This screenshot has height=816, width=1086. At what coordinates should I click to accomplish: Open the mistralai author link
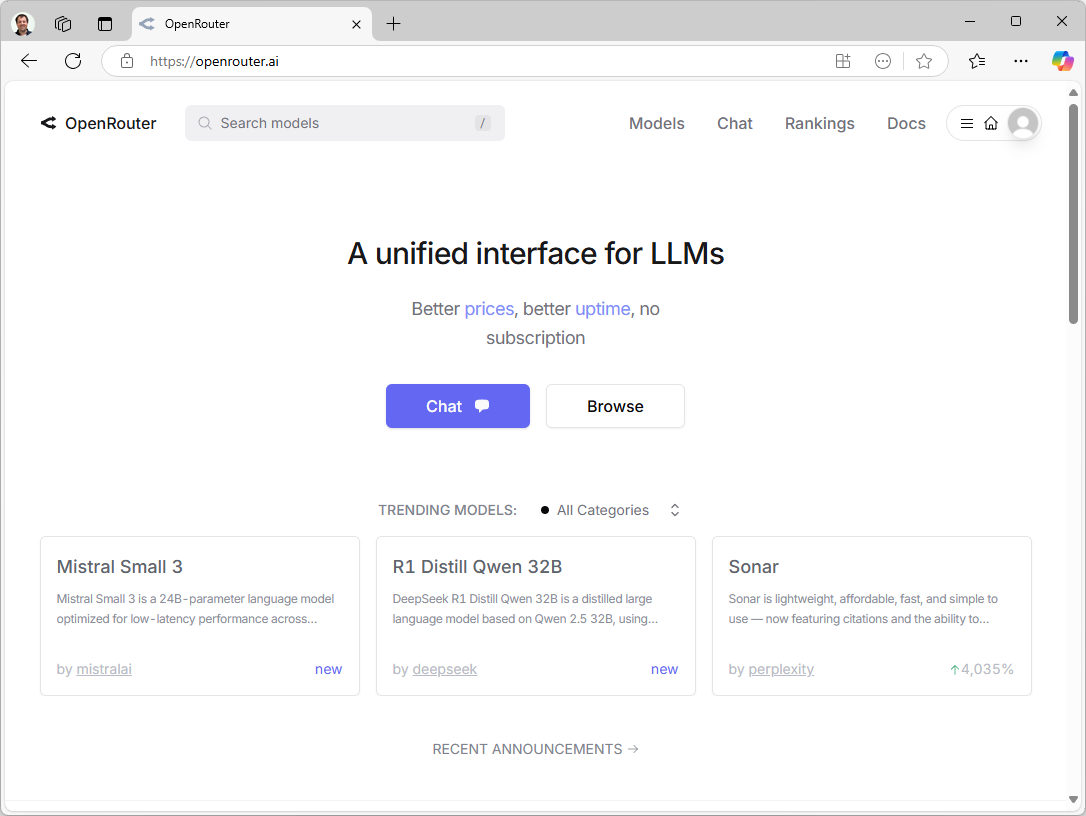pos(104,669)
